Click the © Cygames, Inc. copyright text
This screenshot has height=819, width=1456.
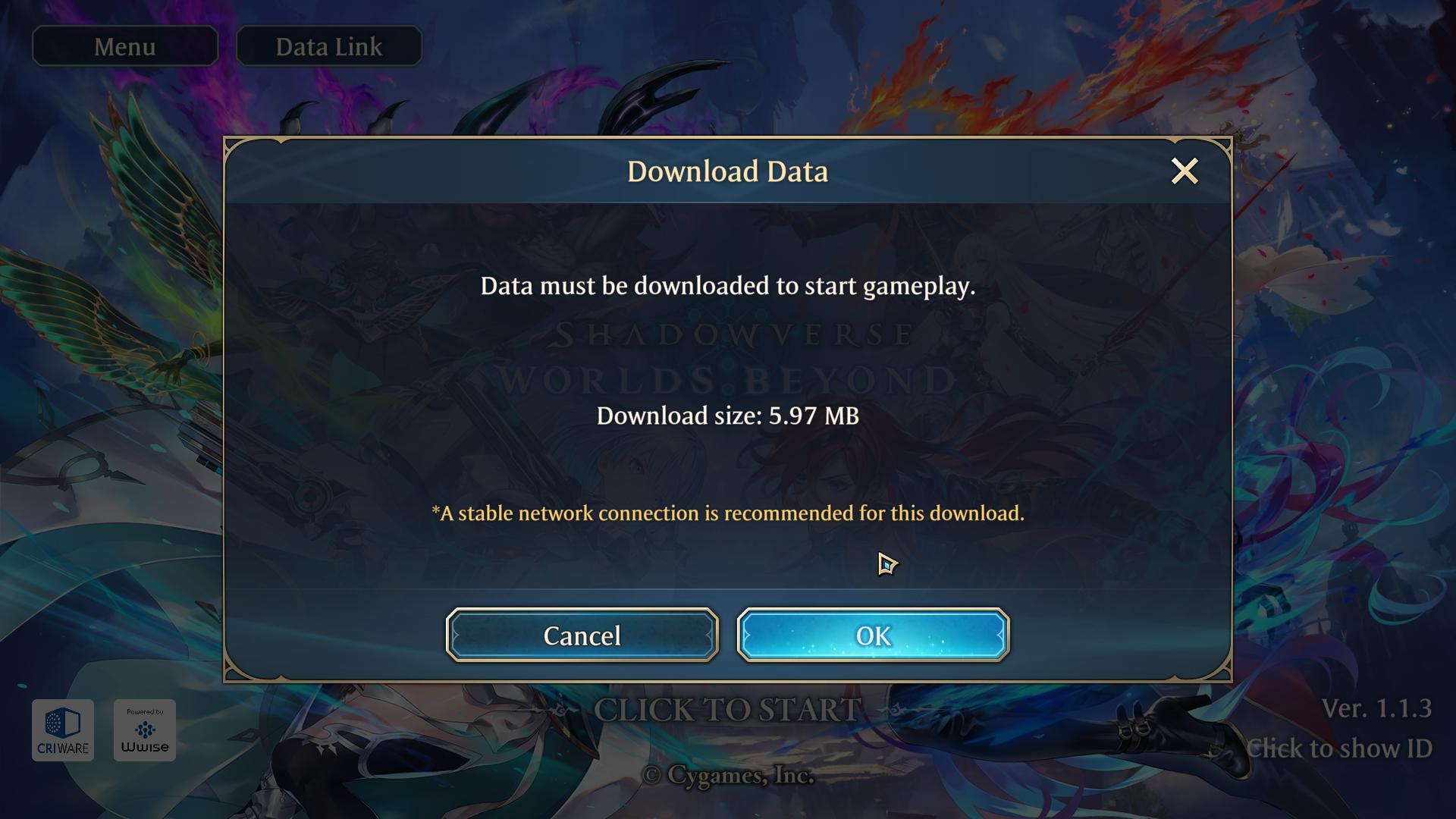[x=727, y=775]
